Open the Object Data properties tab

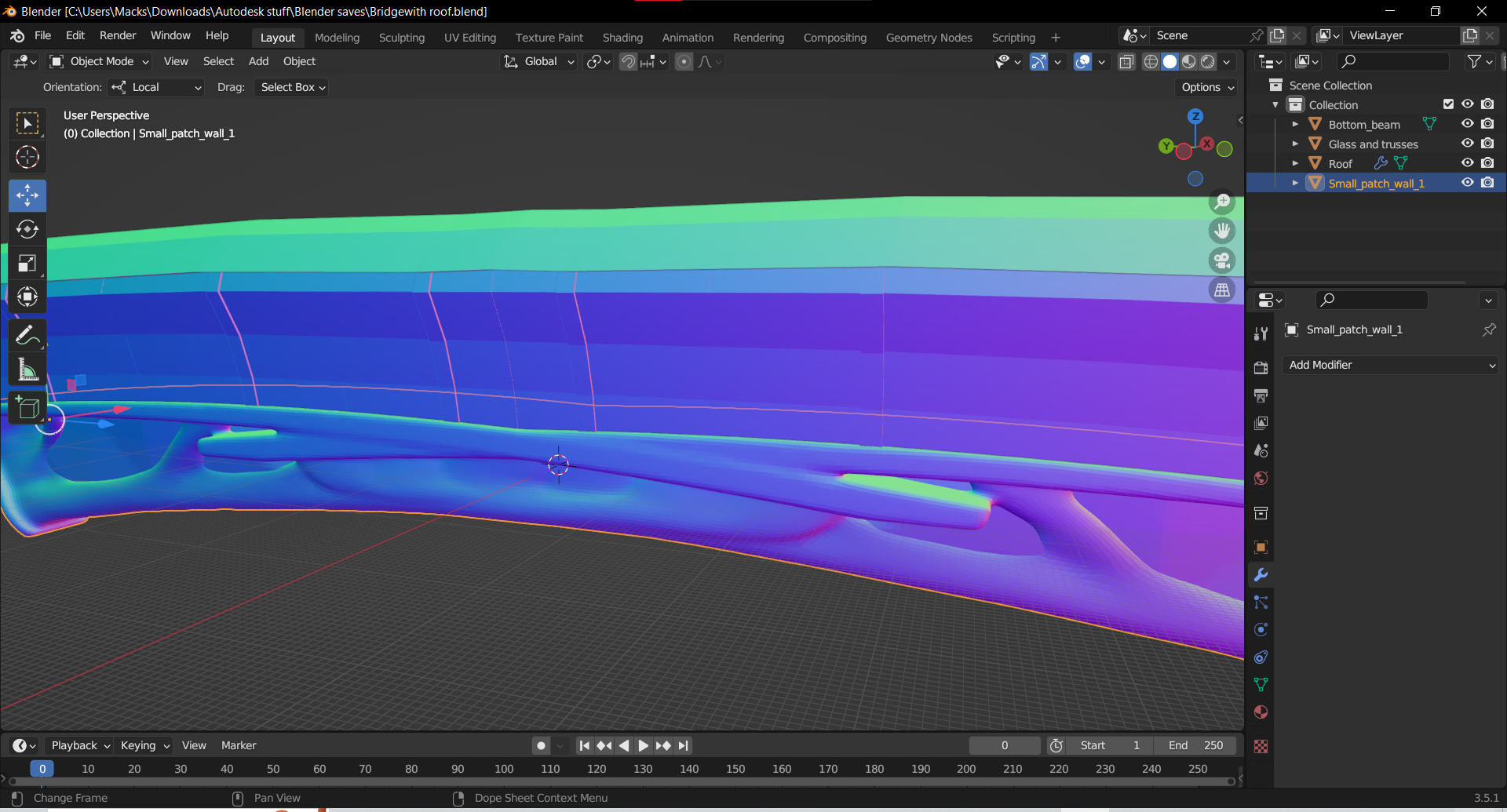tap(1261, 685)
